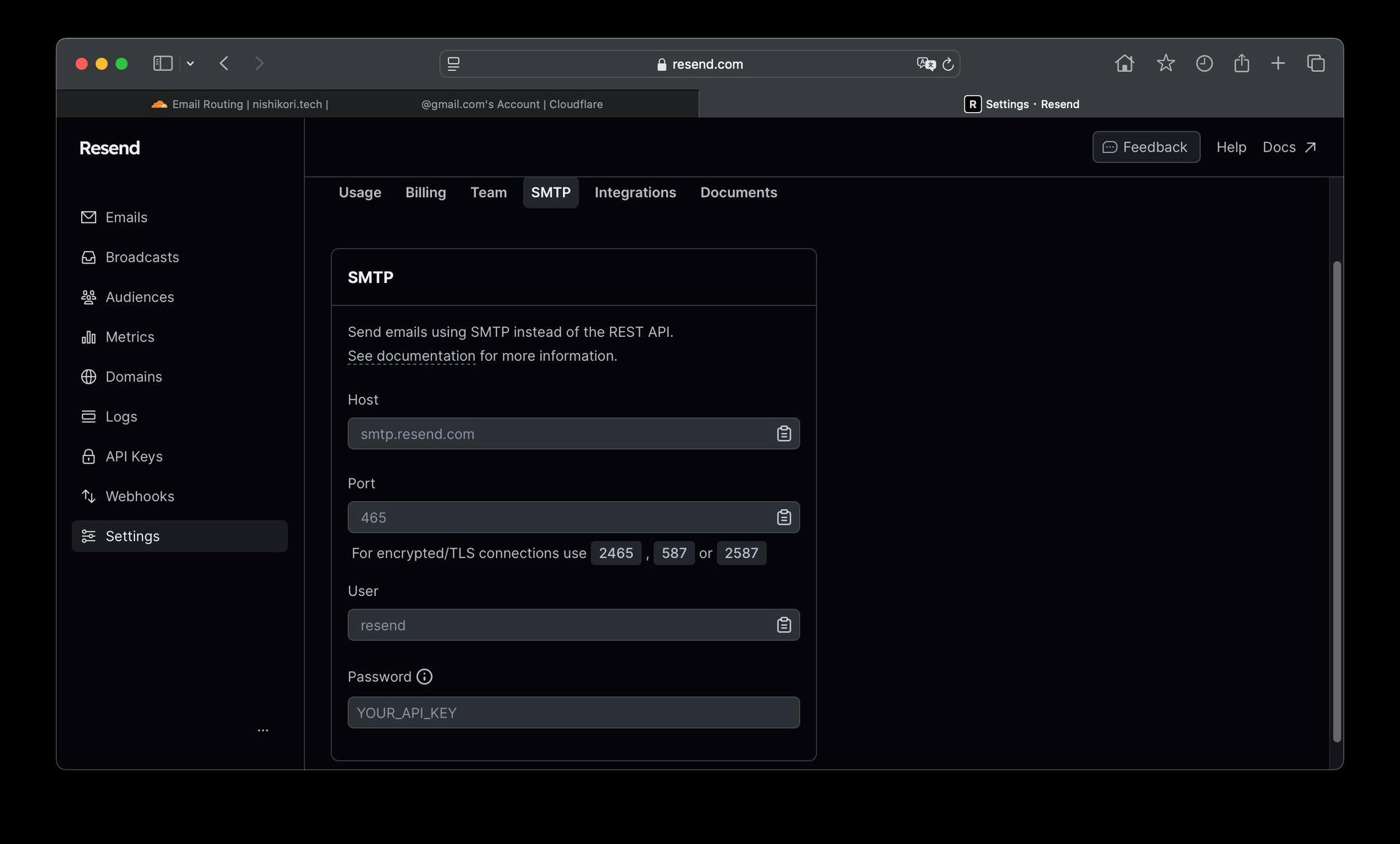Open Integrations tab
This screenshot has height=844, width=1400.
(x=636, y=193)
